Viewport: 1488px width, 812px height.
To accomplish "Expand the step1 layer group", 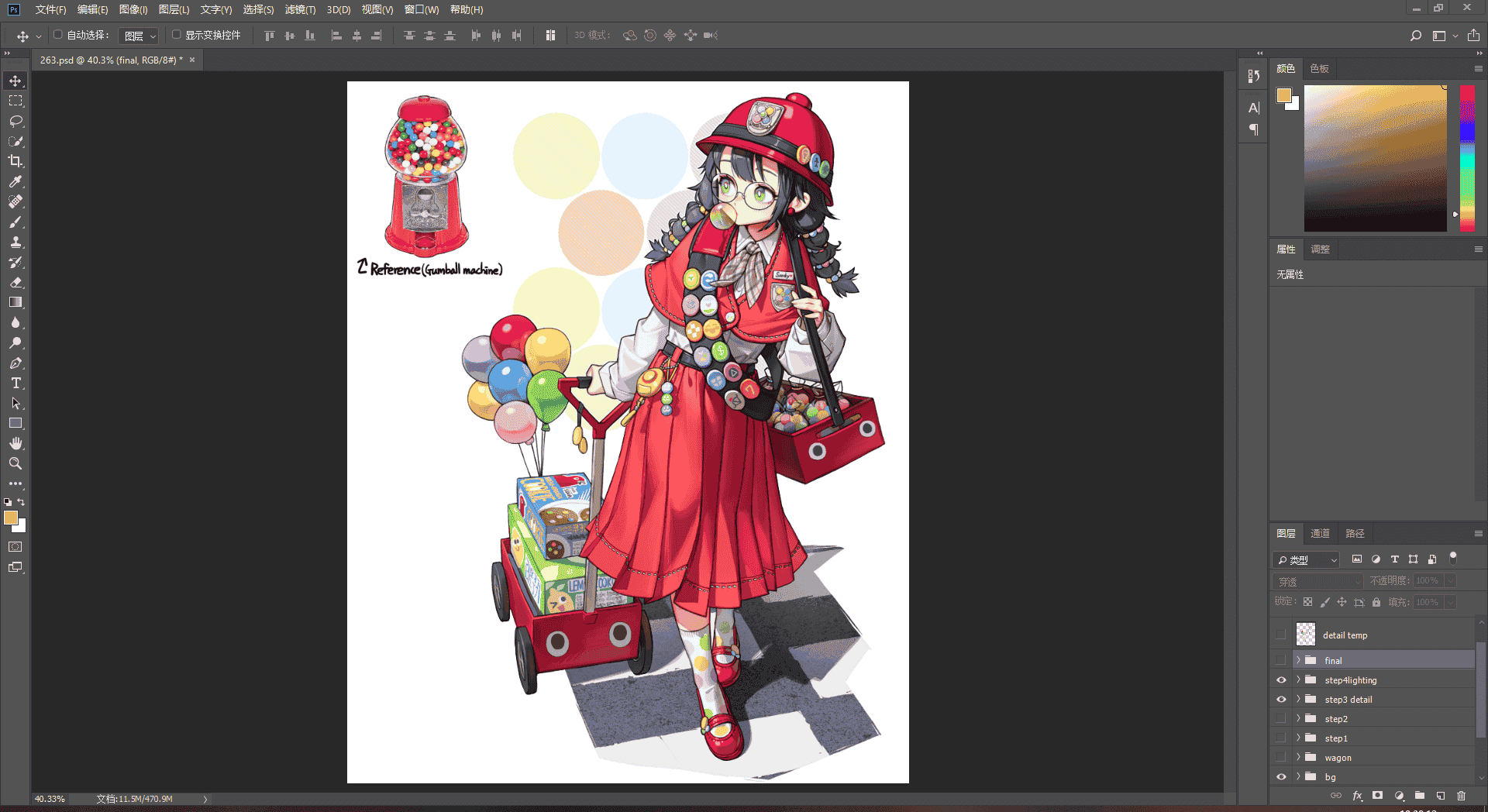I will pos(1298,738).
